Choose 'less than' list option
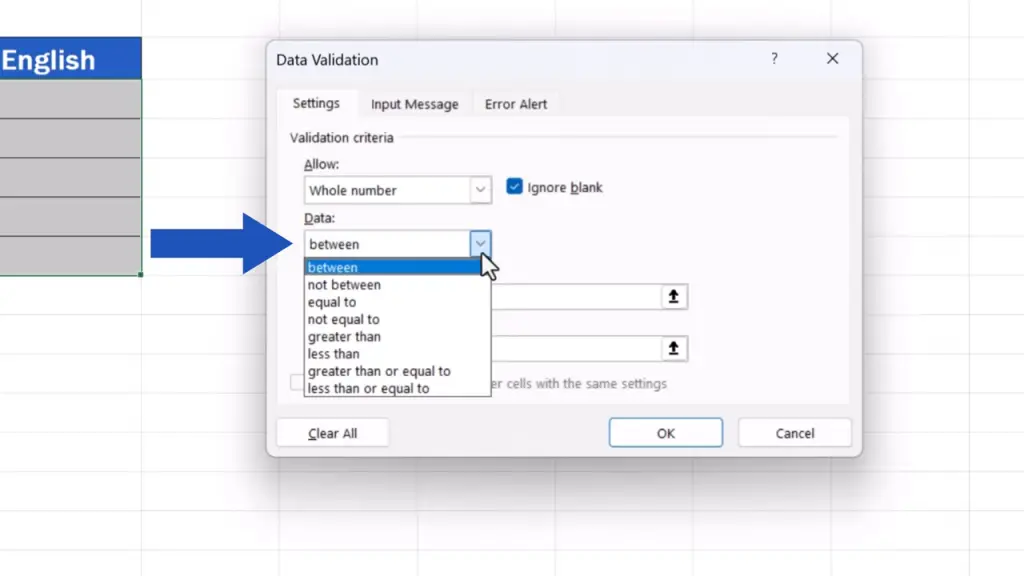 (334, 354)
